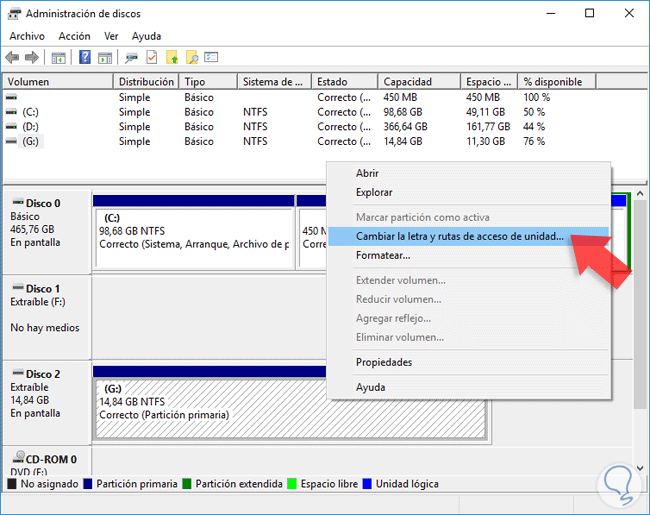Click the vertical scrollbar thumb in disk pane
650x515 pixels.
640,305
